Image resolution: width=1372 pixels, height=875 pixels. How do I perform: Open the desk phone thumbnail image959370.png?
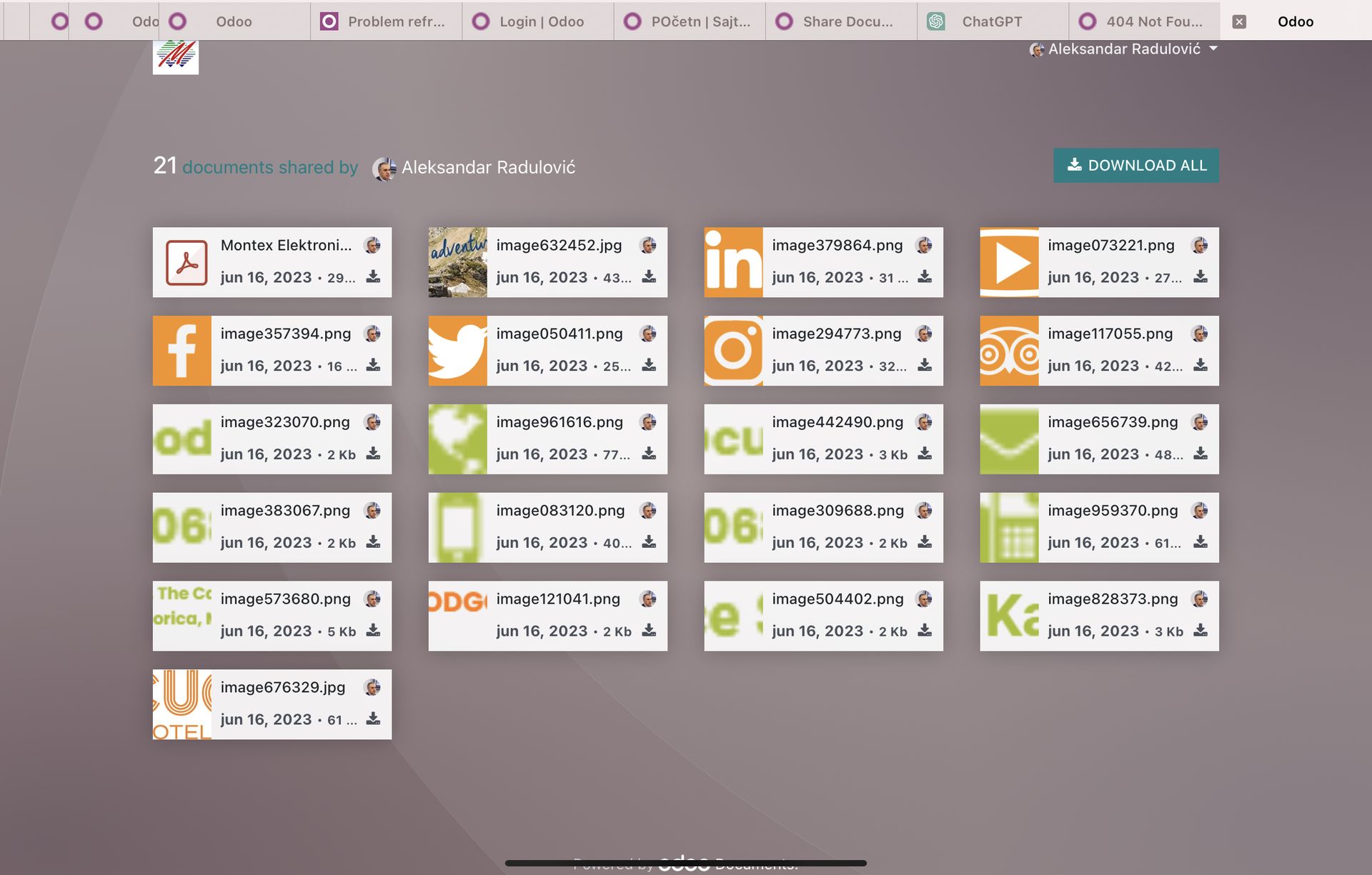tap(1009, 528)
